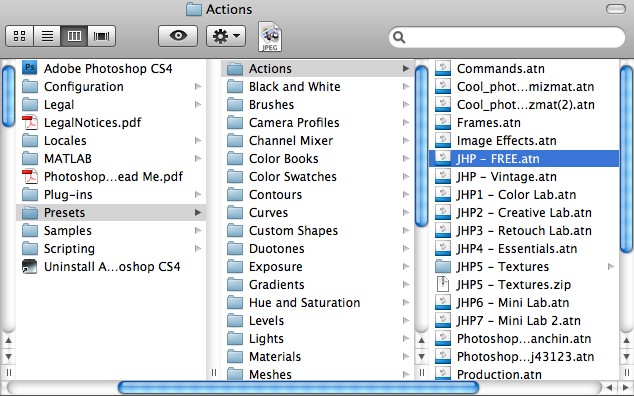
Task: Switch to list view mode
Action: [47, 36]
